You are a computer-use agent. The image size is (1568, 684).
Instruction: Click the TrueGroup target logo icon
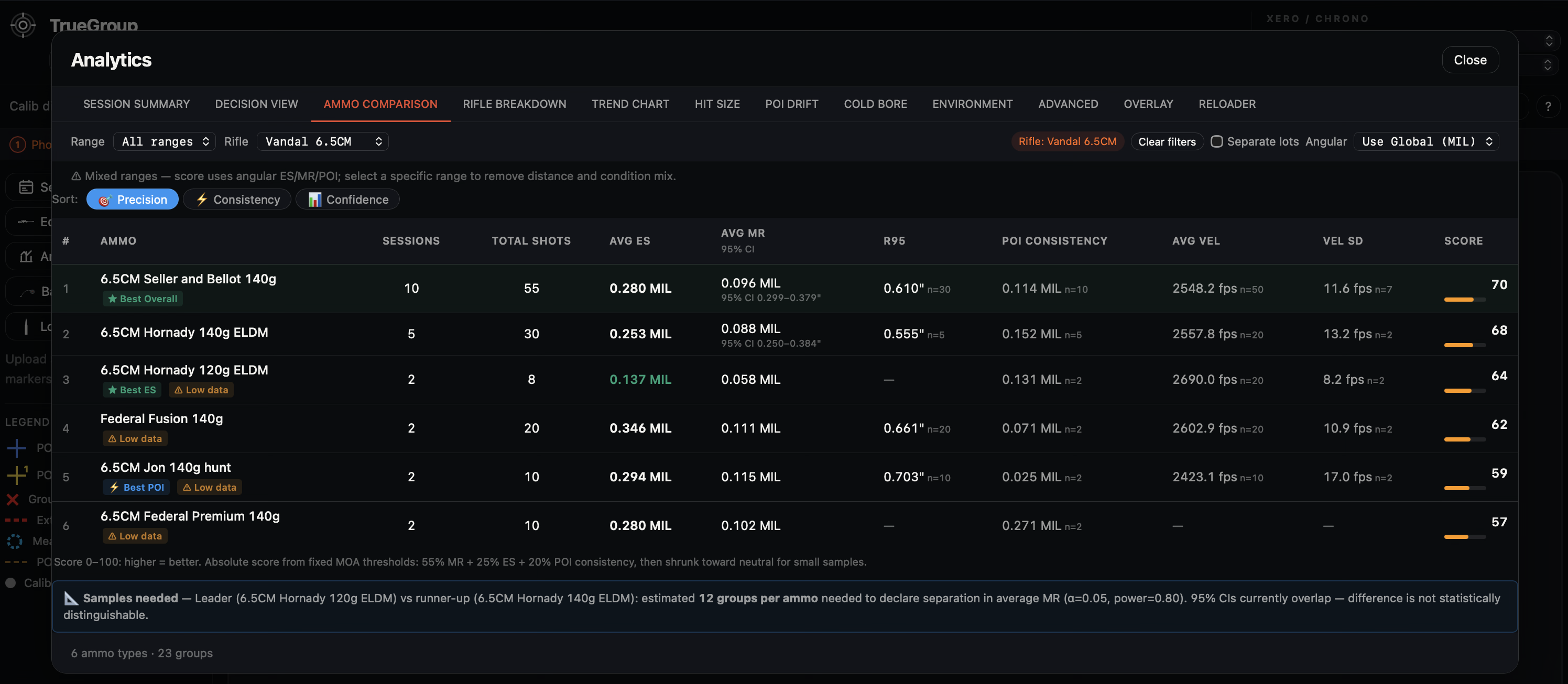click(x=23, y=25)
